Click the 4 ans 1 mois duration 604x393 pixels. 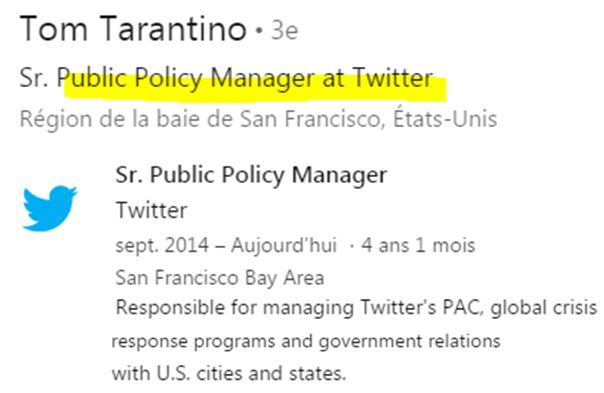pyautogui.click(x=418, y=245)
